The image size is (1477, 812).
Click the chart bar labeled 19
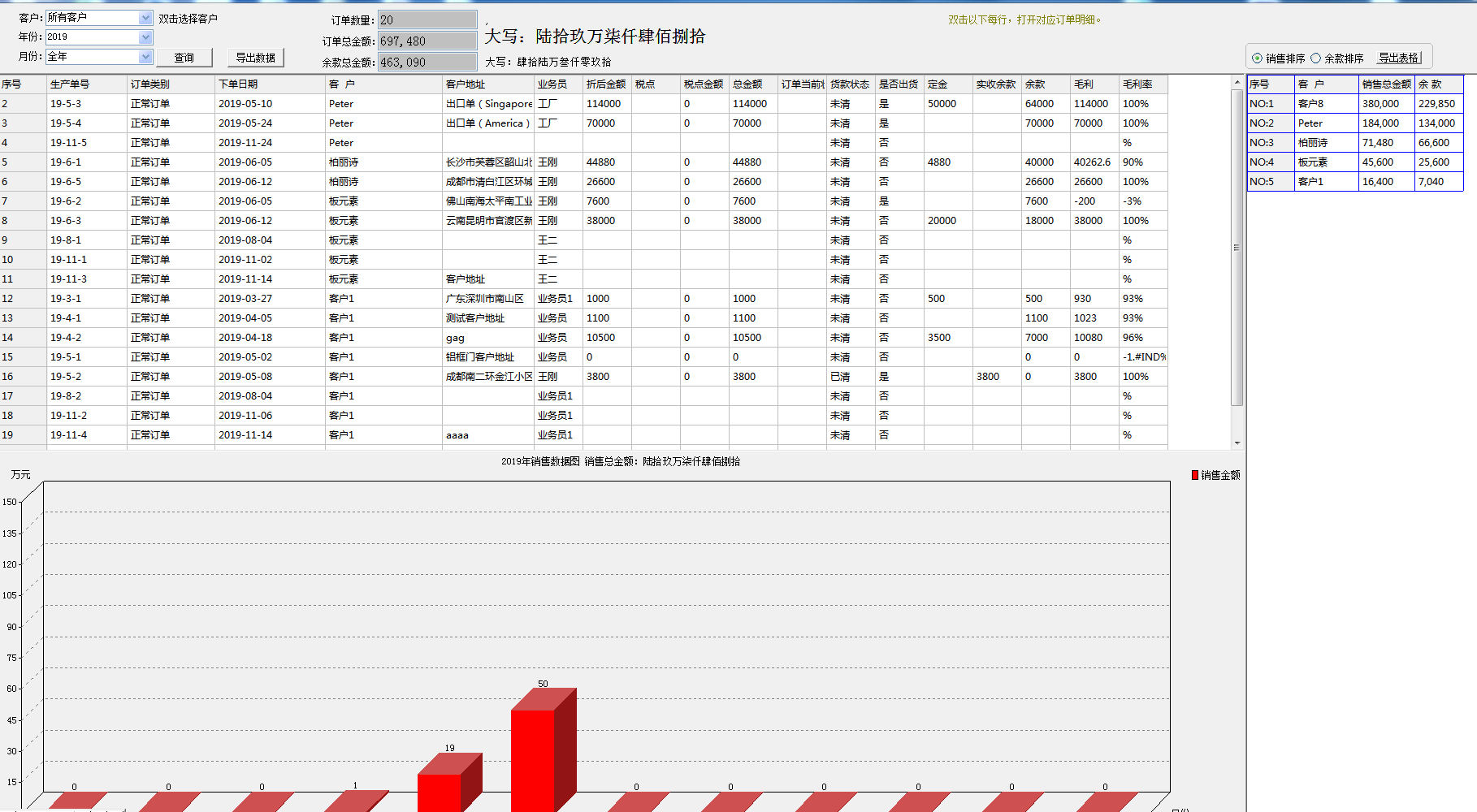tap(450, 784)
